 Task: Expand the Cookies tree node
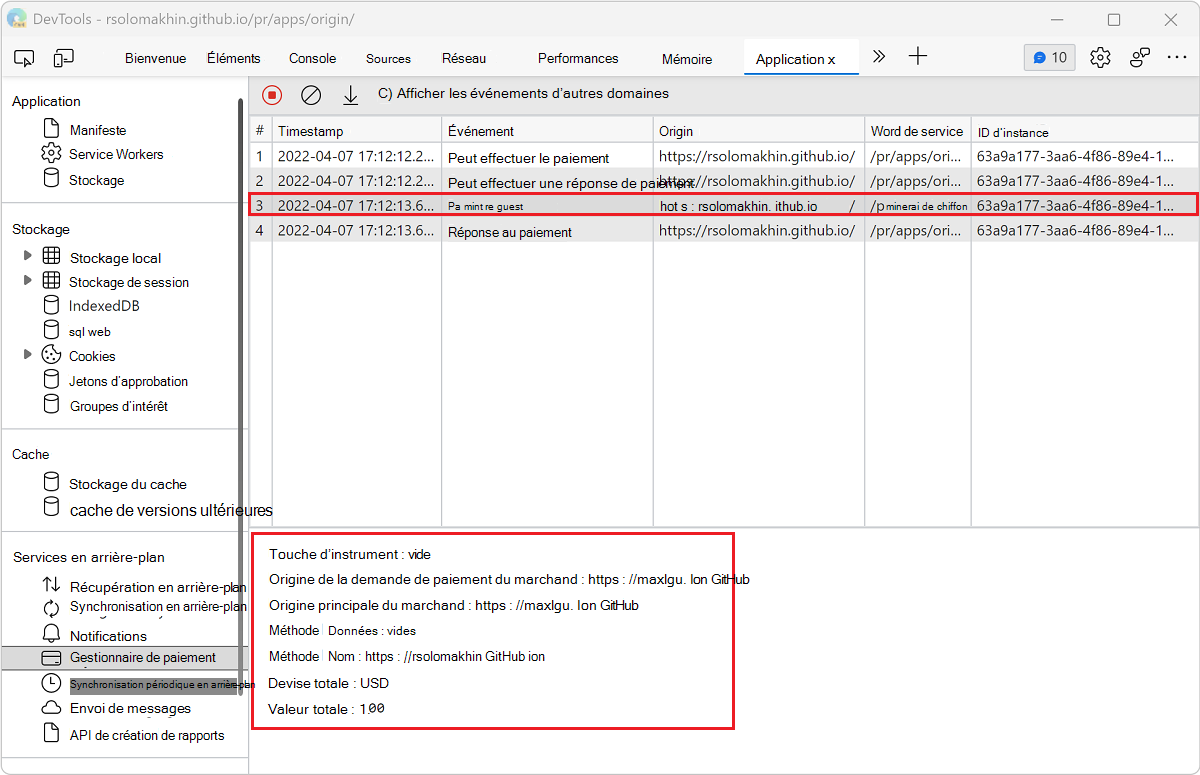point(27,355)
